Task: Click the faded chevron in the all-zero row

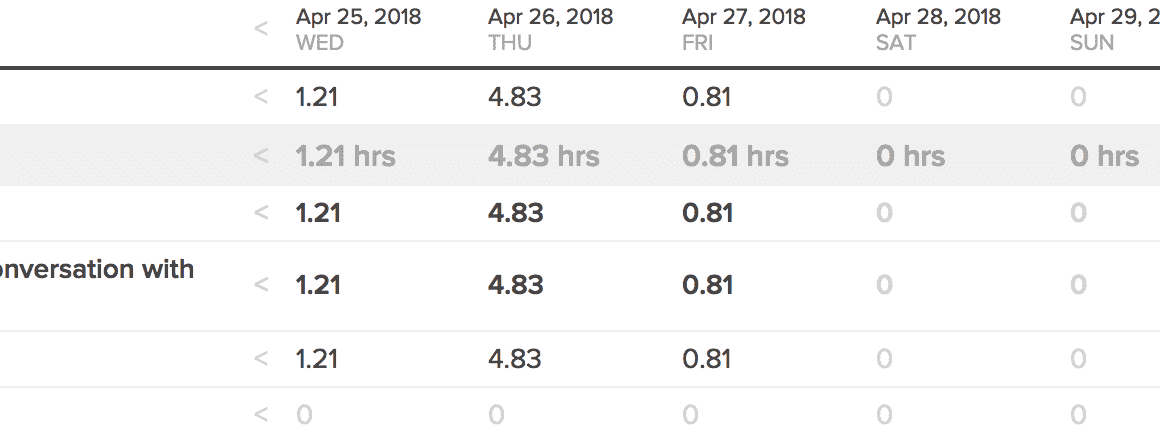Action: click(261, 414)
